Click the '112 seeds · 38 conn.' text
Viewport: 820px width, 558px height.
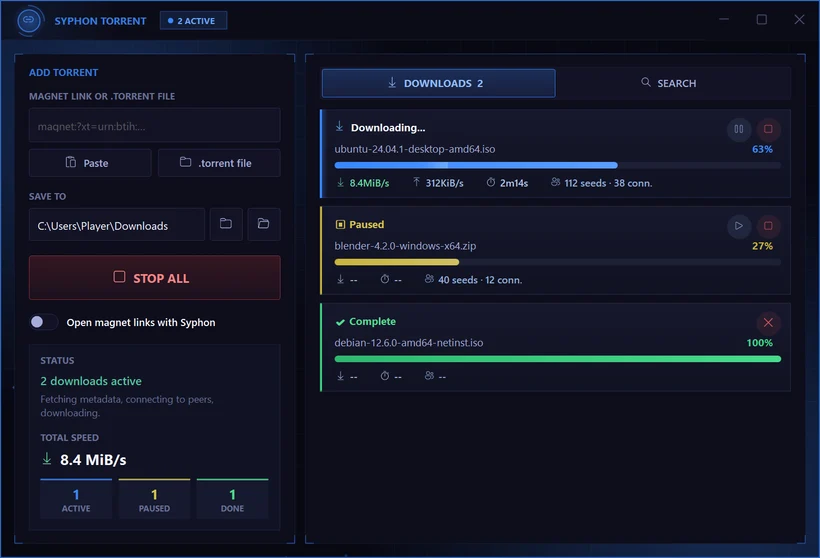click(x=608, y=183)
